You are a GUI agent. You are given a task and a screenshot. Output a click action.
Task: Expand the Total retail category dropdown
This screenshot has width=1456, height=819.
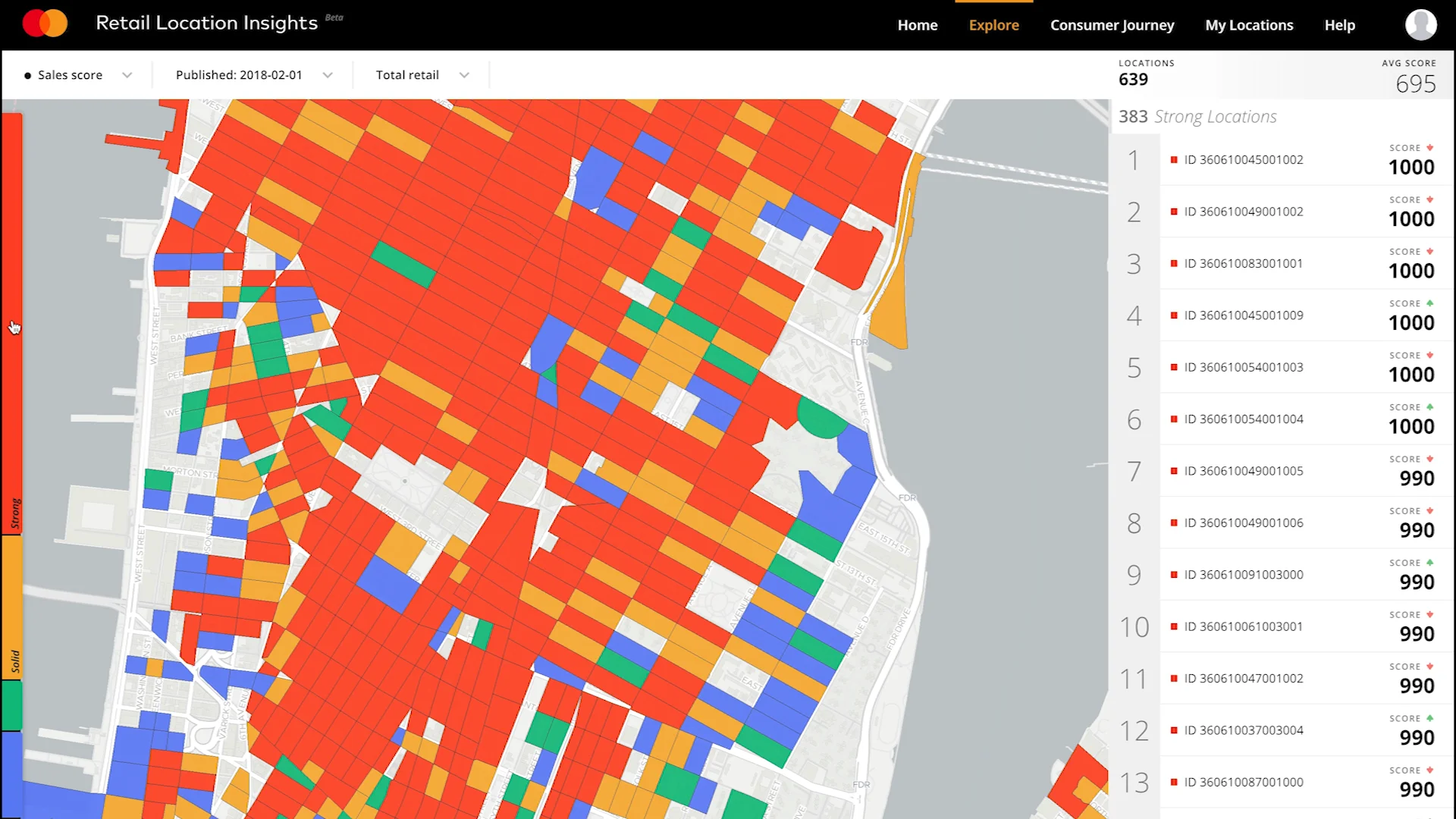tap(463, 74)
